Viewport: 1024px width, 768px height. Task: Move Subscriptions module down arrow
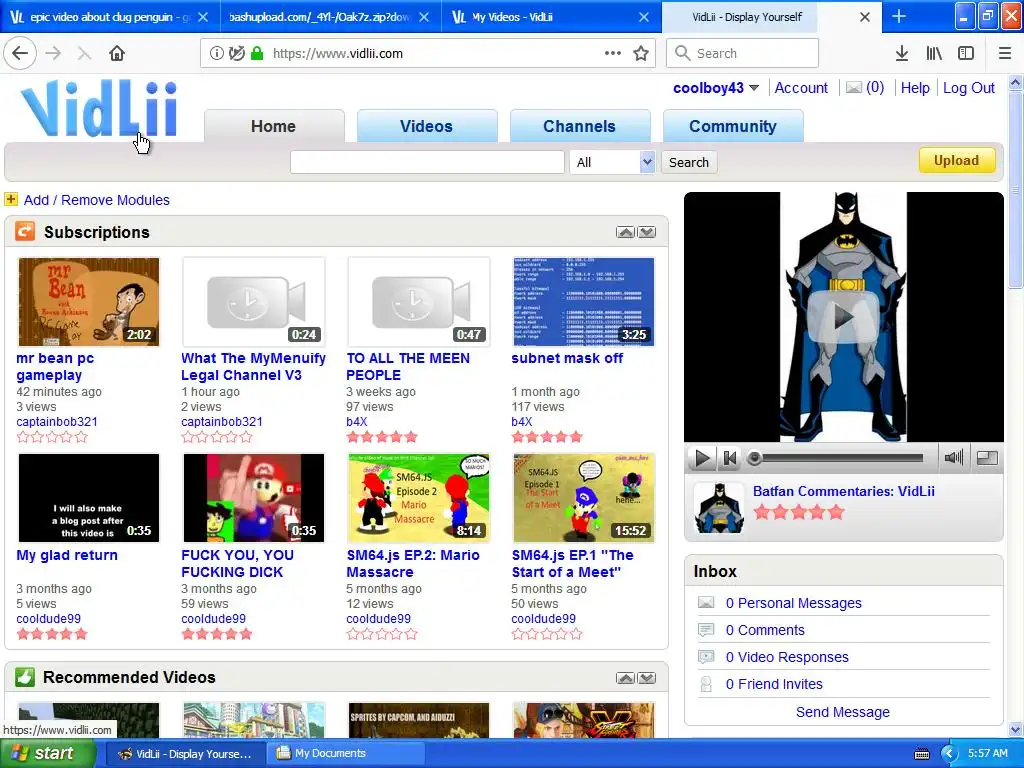click(x=647, y=232)
